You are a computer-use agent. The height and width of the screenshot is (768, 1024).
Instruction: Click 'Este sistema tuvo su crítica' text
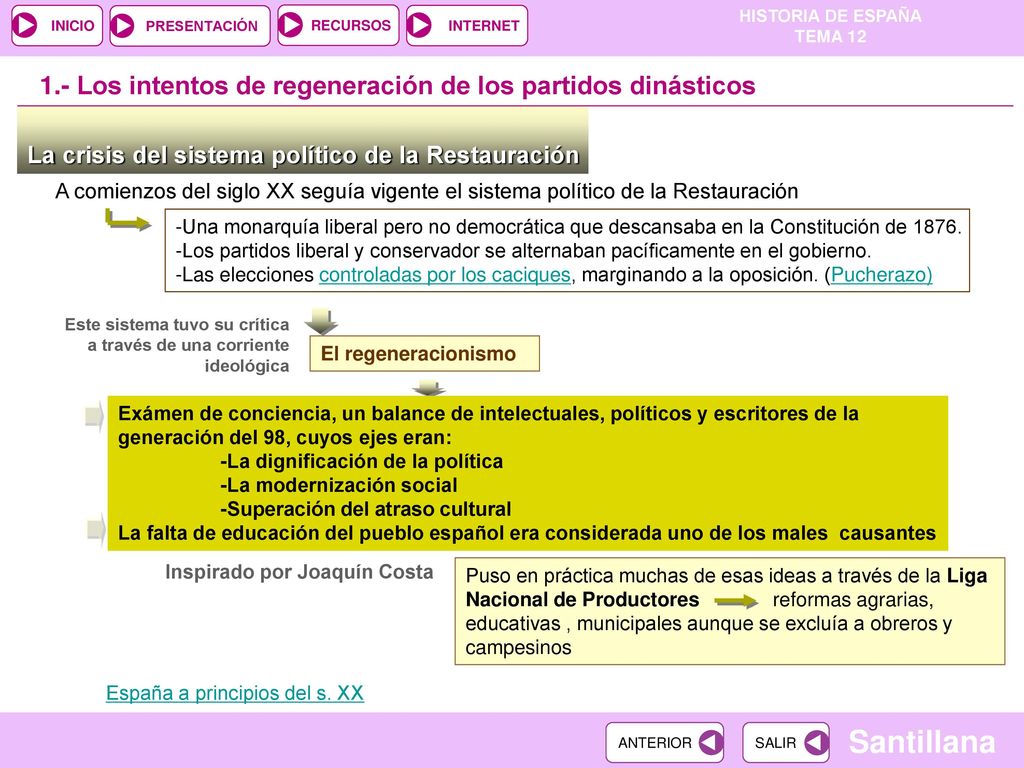click(x=177, y=345)
